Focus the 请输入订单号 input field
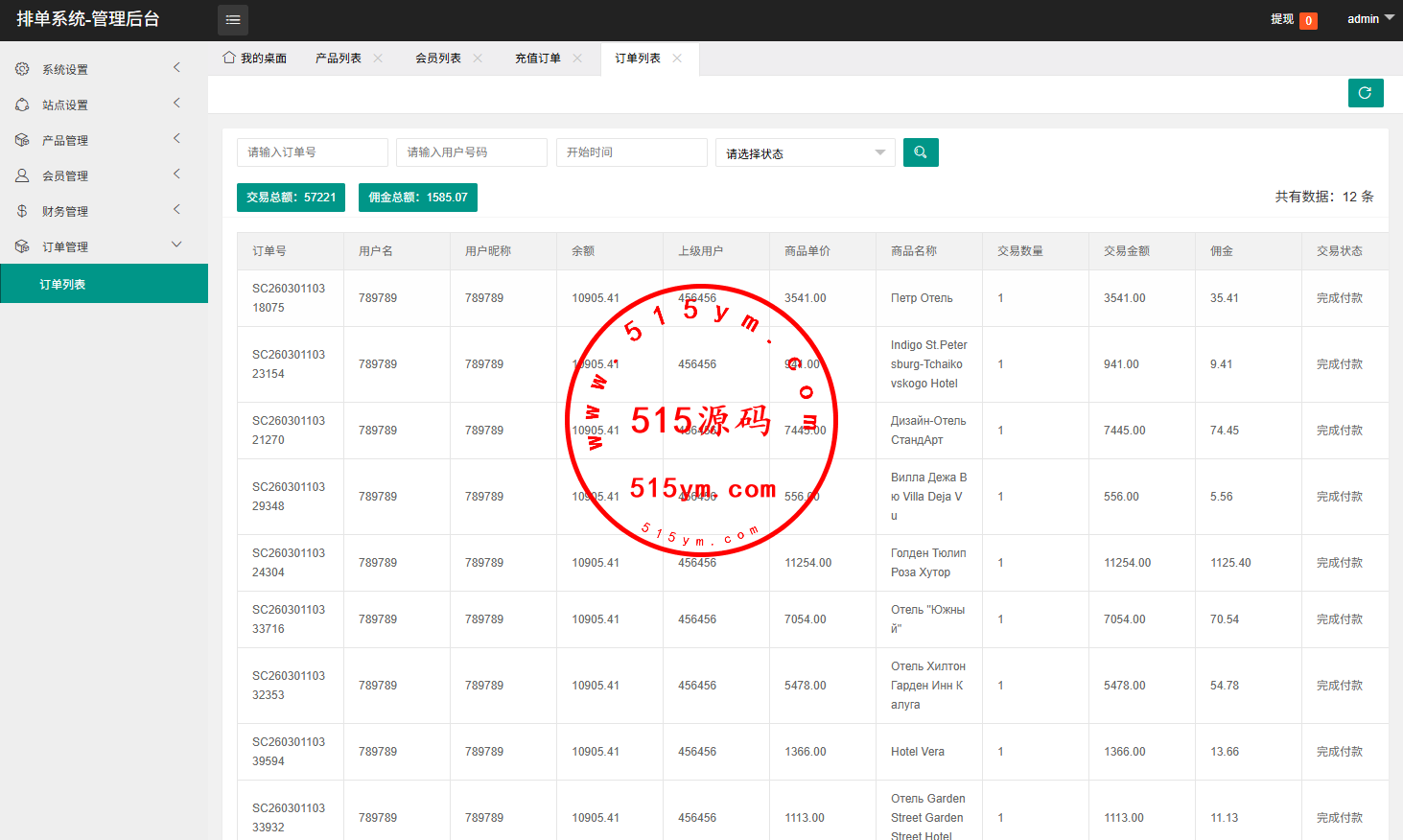 (312, 152)
